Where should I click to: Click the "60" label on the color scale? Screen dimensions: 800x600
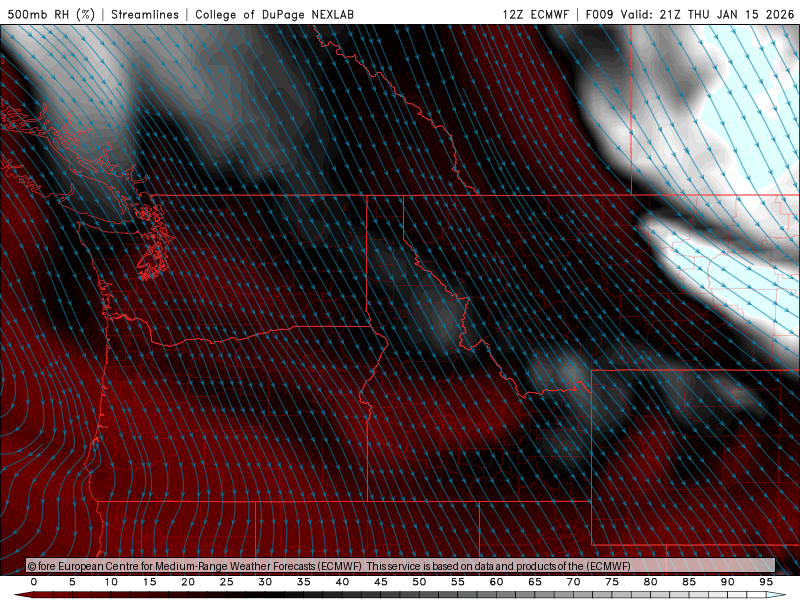click(x=496, y=582)
